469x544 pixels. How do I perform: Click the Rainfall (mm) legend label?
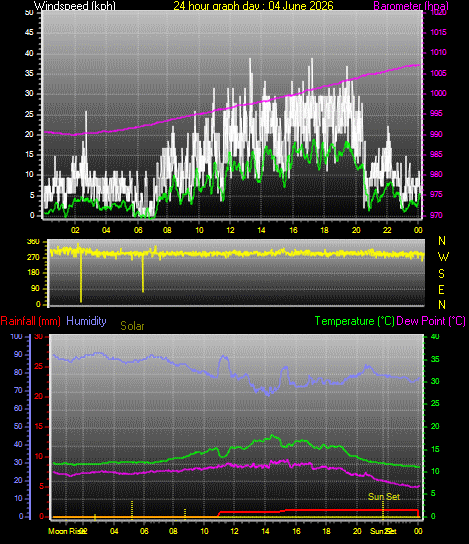click(x=31, y=321)
